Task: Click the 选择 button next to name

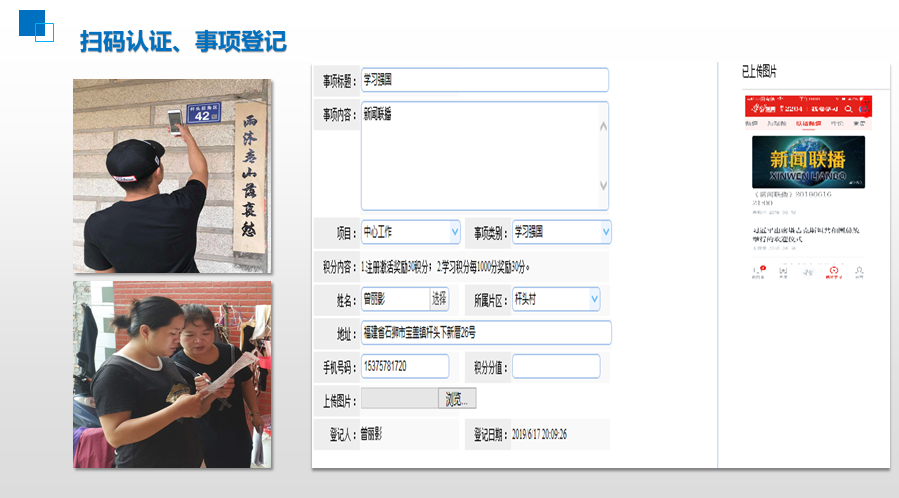Action: coord(439,299)
